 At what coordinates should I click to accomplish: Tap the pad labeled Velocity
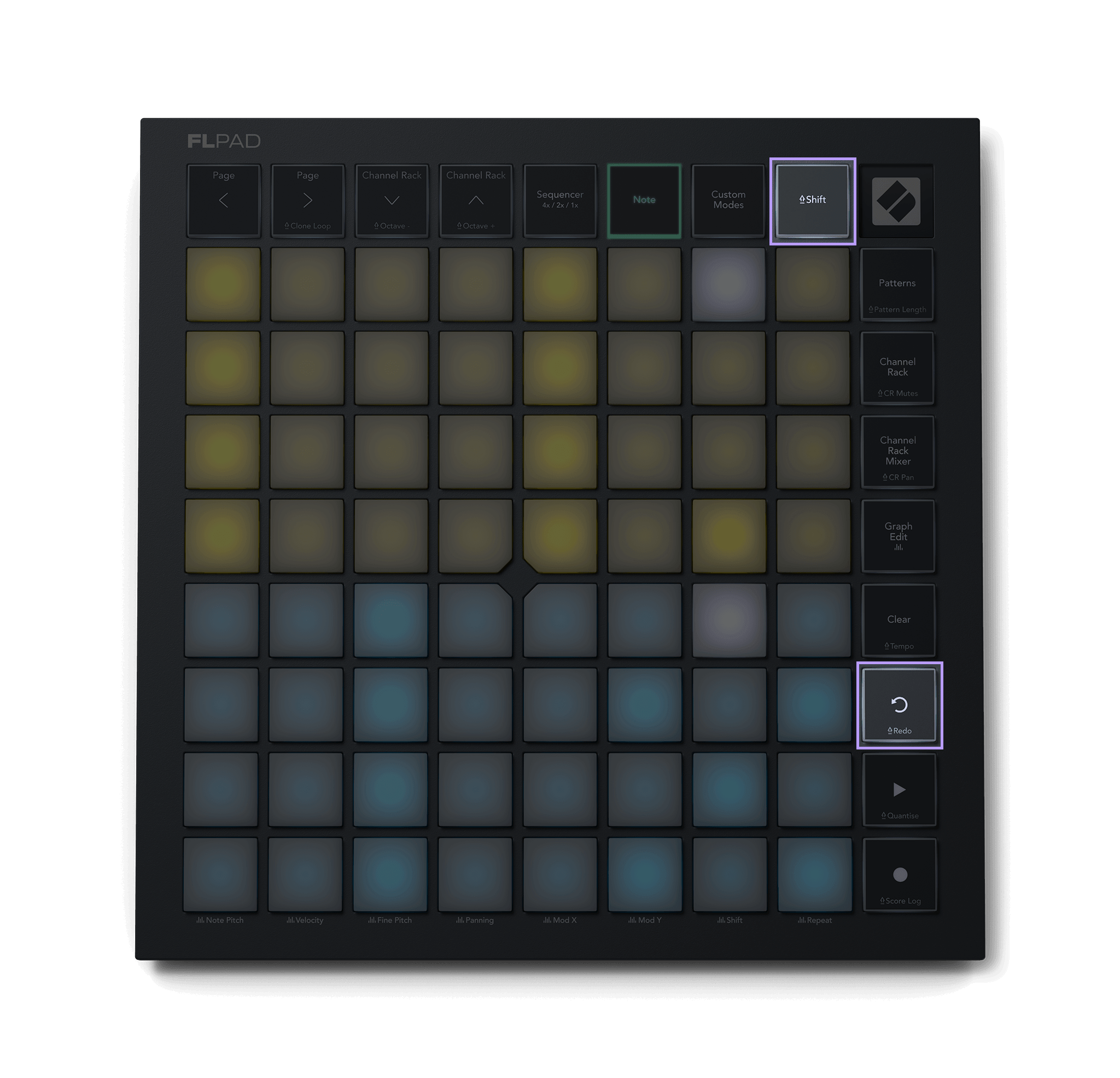tap(305, 874)
